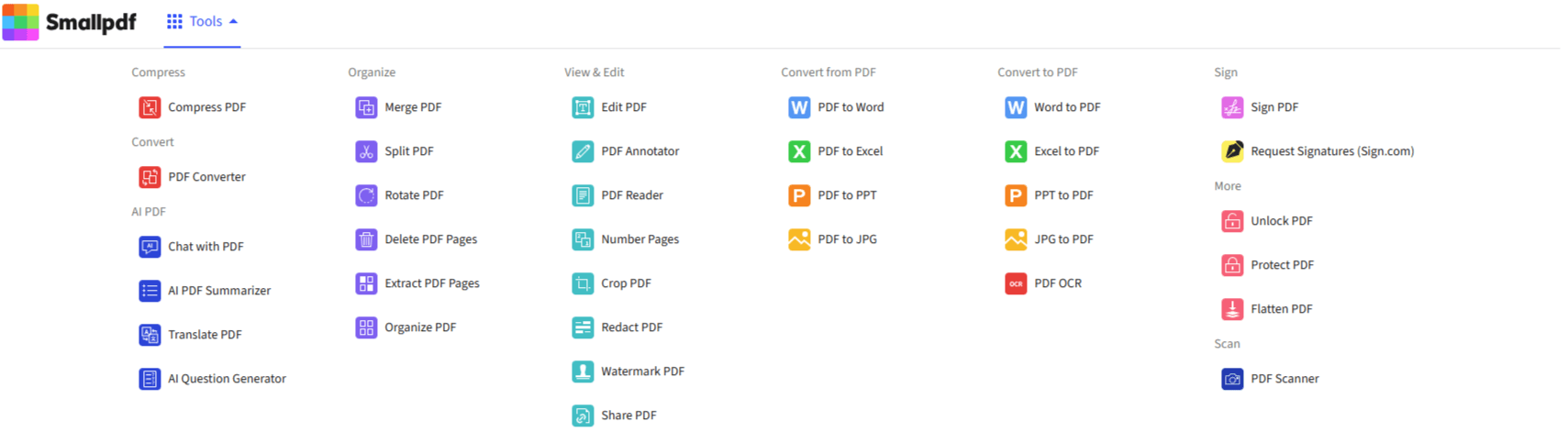This screenshot has height=443, width=1568.
Task: Click the Delete PDF Pages trash icon
Action: point(366,239)
